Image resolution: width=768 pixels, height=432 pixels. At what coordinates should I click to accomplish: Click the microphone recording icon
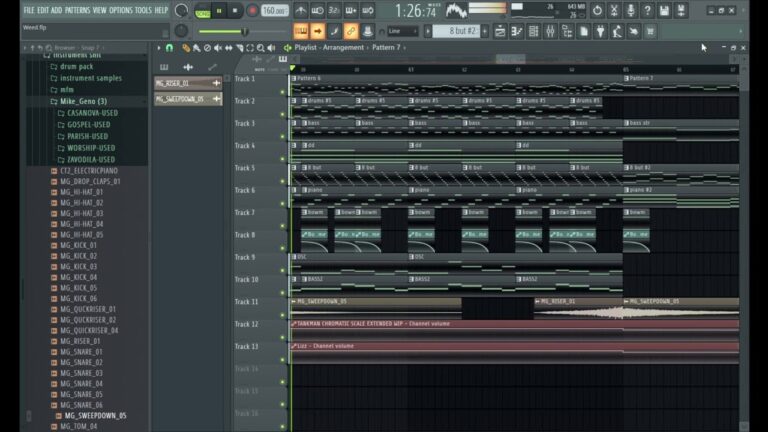tap(630, 10)
